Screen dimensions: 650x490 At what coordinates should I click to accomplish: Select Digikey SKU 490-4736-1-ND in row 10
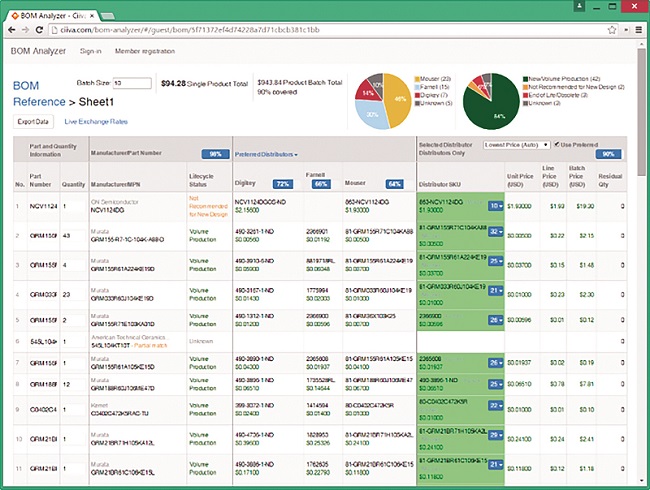coord(254,435)
